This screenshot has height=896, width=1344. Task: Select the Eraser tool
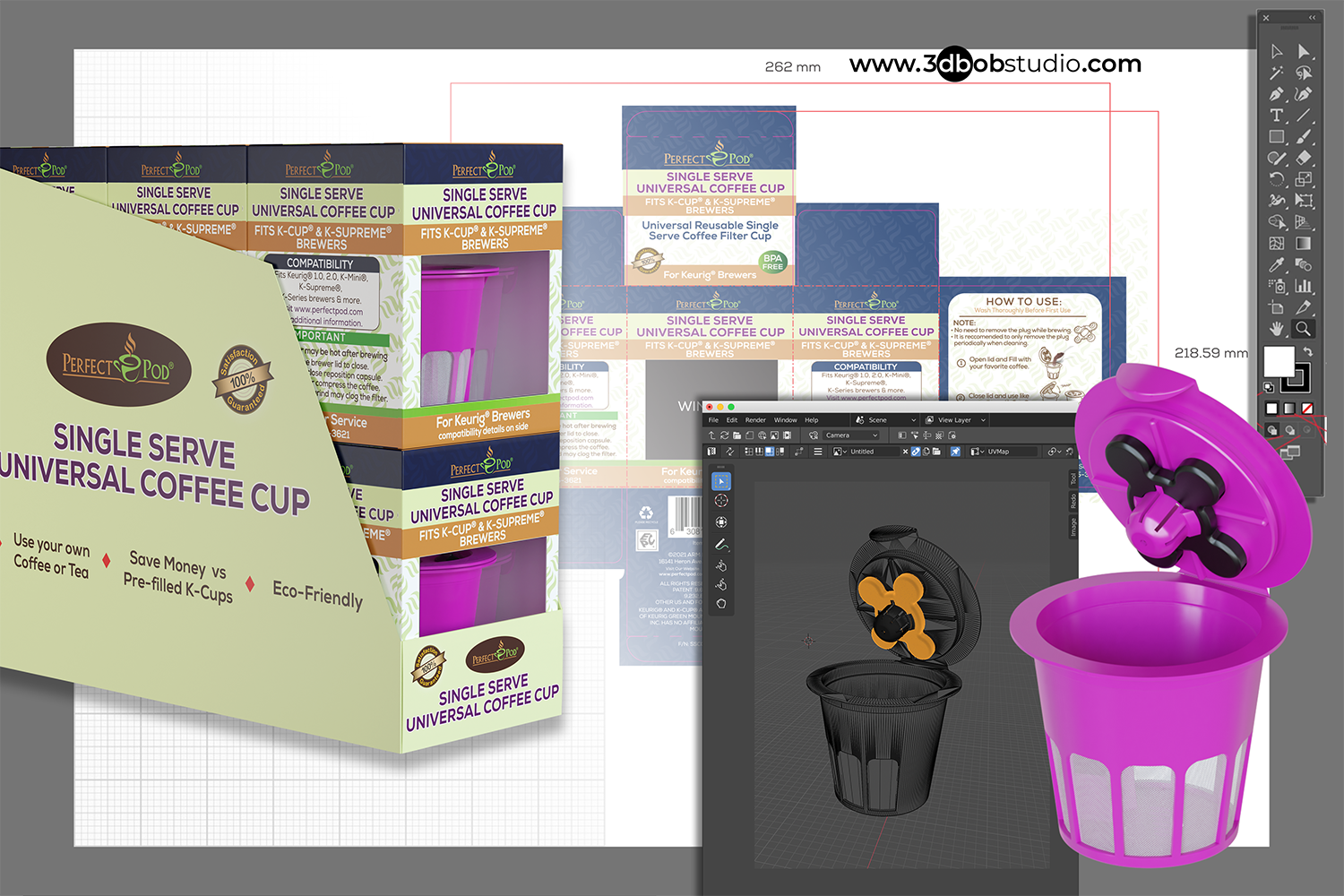point(1304,158)
